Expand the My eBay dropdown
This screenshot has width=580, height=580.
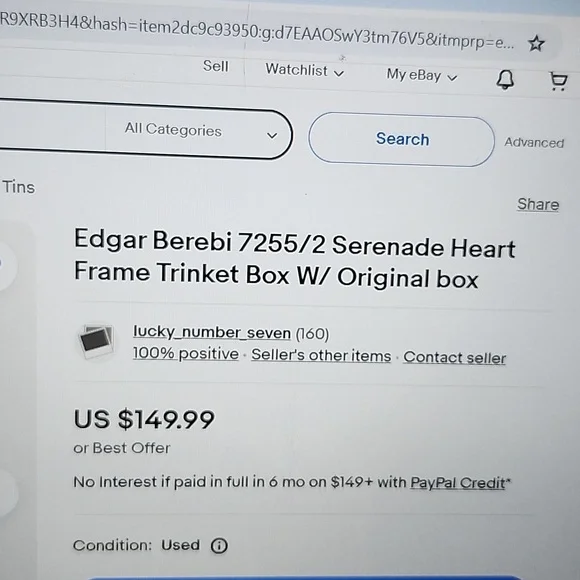[422, 75]
